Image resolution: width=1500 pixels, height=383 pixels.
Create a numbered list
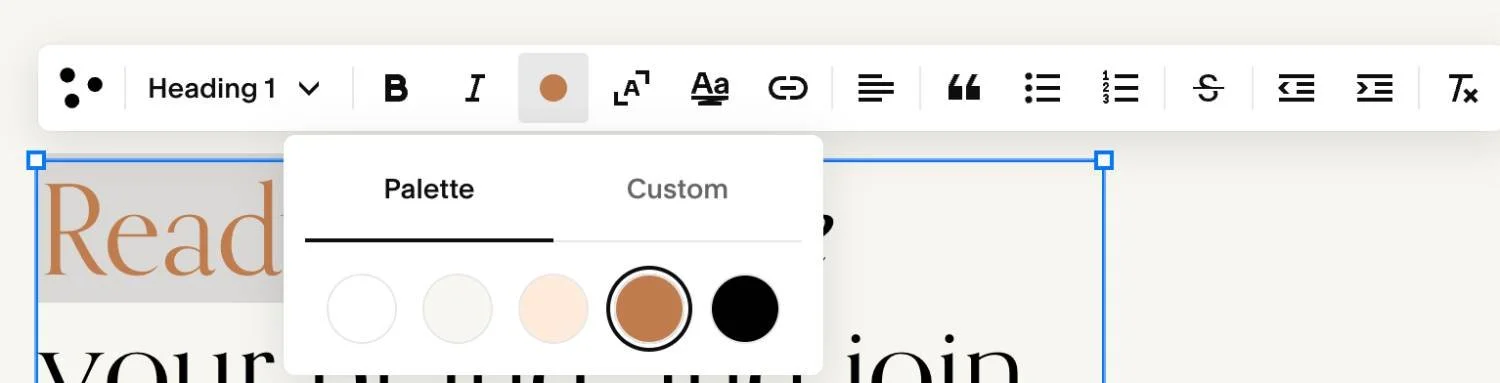[1121, 88]
